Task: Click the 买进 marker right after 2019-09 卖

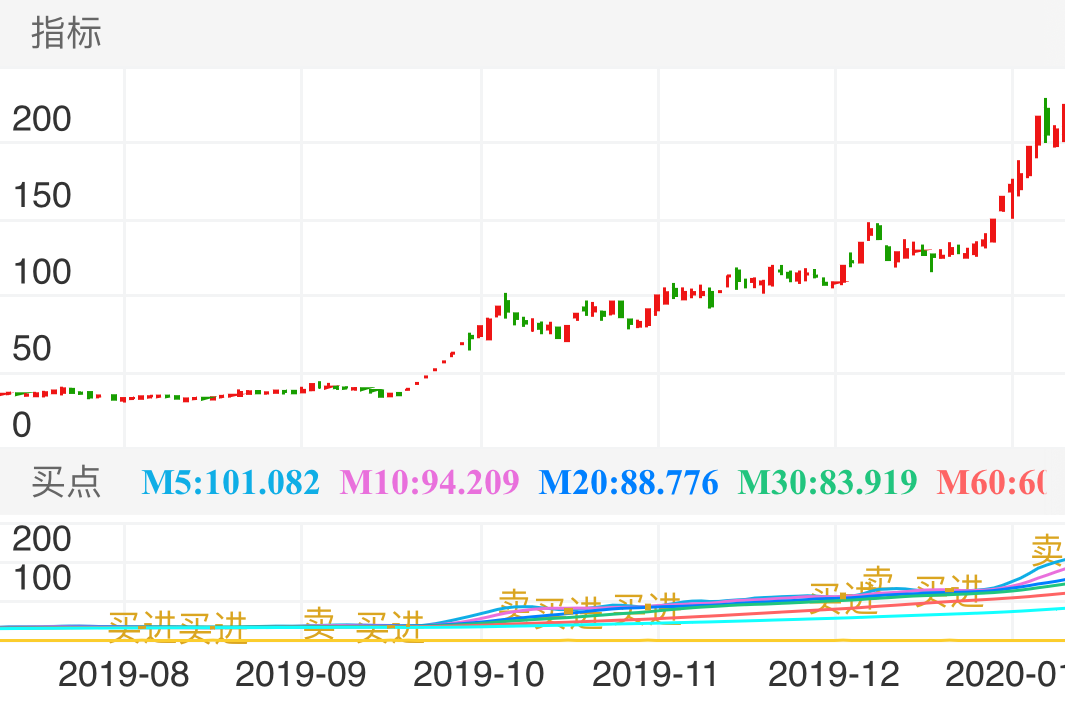Action: 390,628
